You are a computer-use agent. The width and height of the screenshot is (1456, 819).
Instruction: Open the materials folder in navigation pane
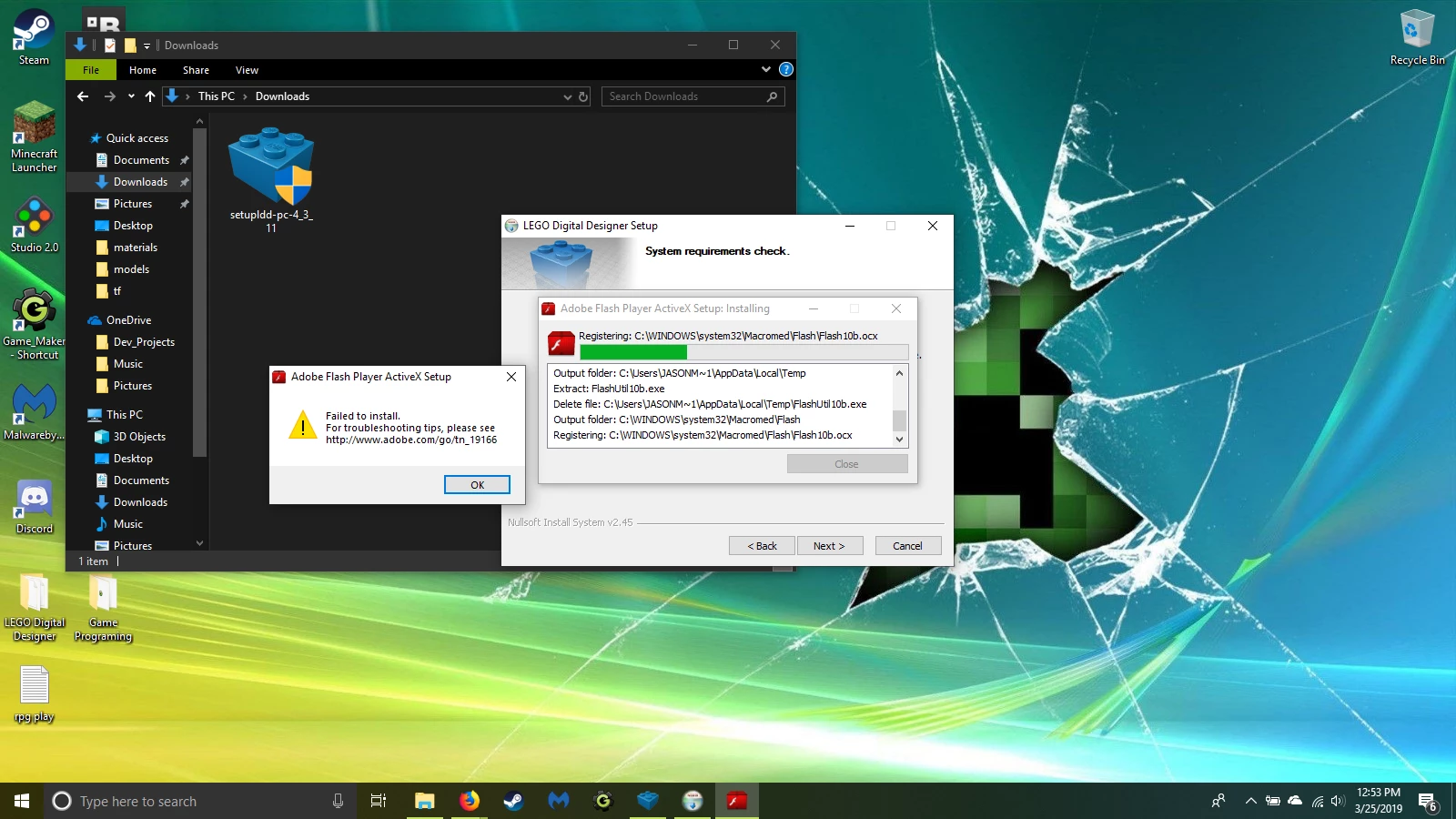click(x=135, y=248)
